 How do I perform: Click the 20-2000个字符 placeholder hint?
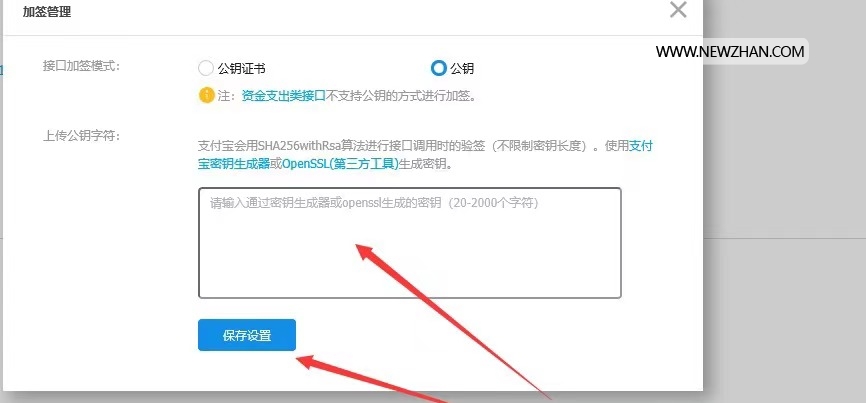(493, 203)
